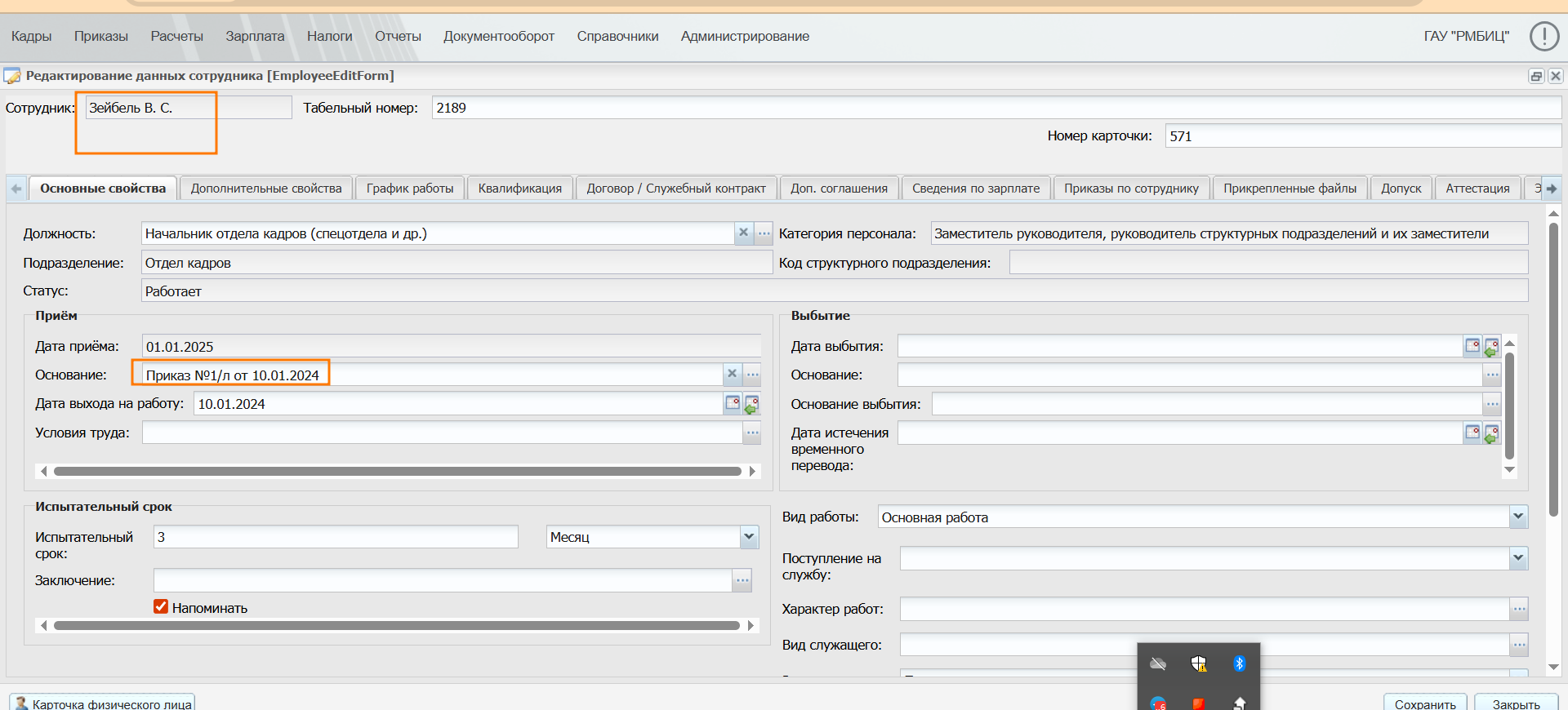Viewport: 1568px width, 710px height.
Task: Switch to Допуск tab
Action: (1401, 188)
